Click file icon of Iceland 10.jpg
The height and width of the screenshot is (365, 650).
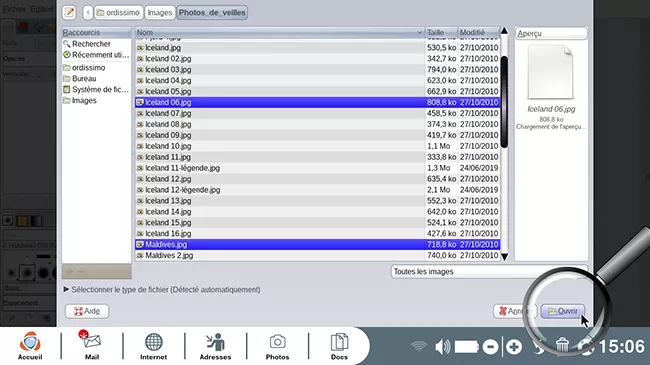[x=140, y=146]
